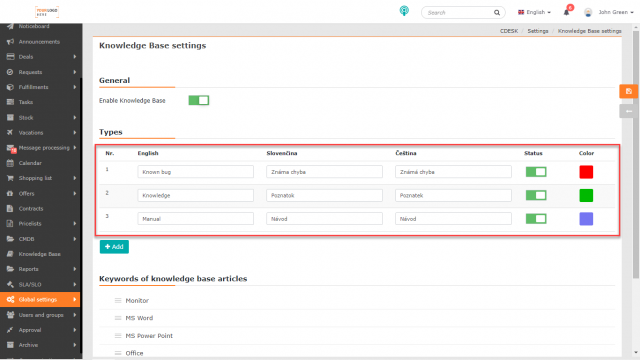Image resolution: width=640 pixels, height=360 pixels.
Task: Open Announcements in the sidebar menu
Action: (x=40, y=42)
